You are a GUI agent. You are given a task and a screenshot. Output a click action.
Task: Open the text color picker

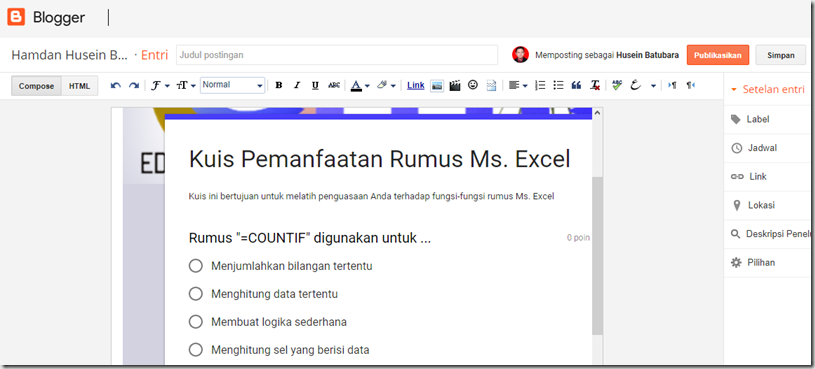coord(360,86)
